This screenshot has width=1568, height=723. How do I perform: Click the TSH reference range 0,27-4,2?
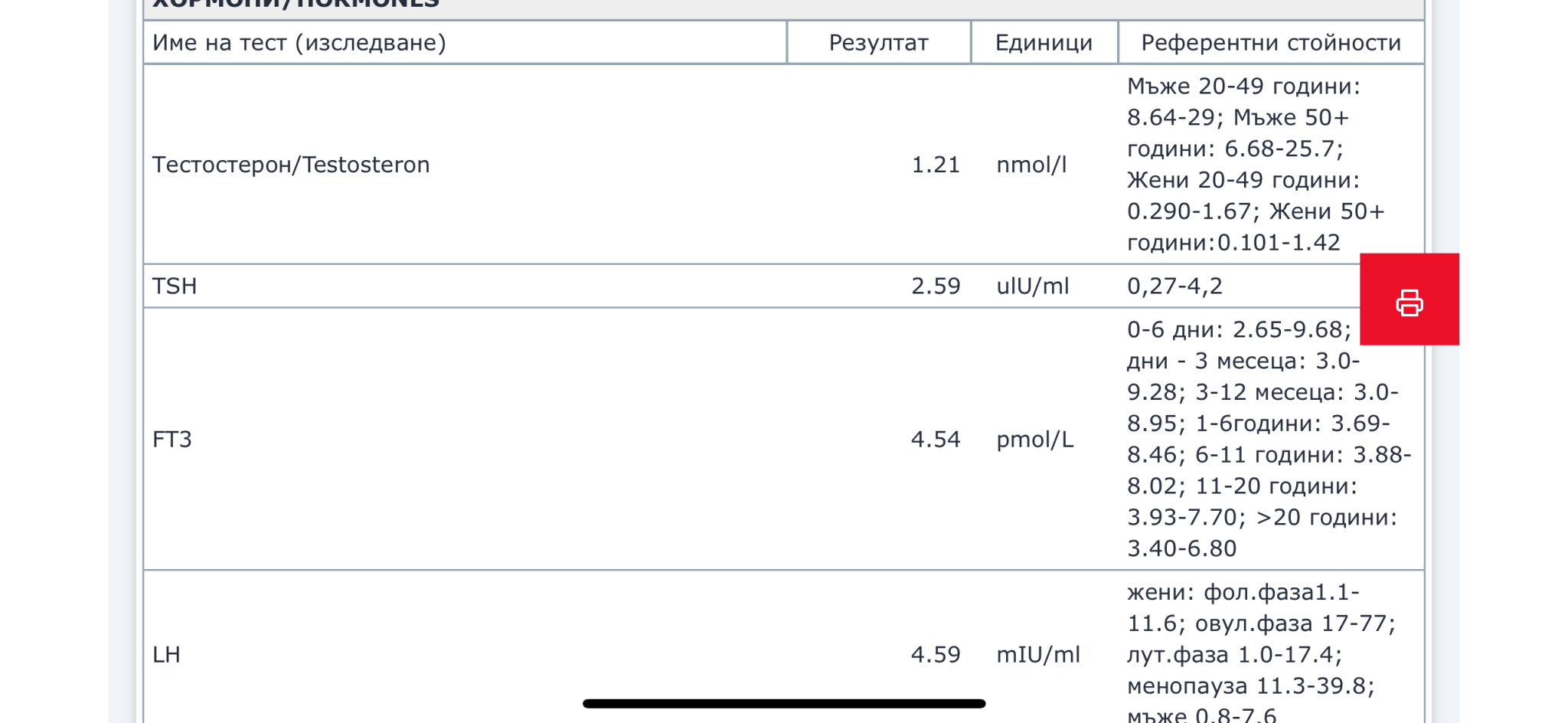point(1174,286)
